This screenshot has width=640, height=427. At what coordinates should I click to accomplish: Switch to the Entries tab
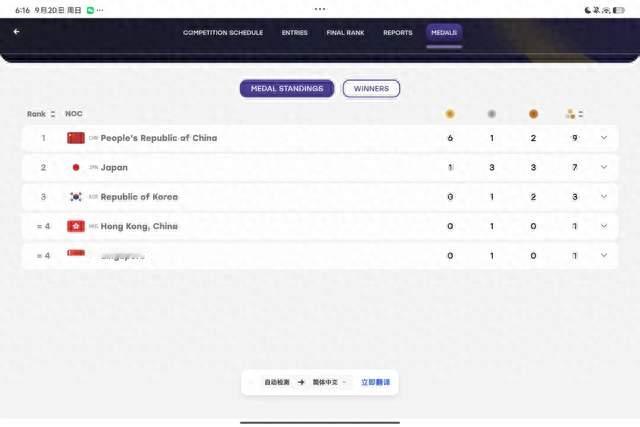(294, 33)
